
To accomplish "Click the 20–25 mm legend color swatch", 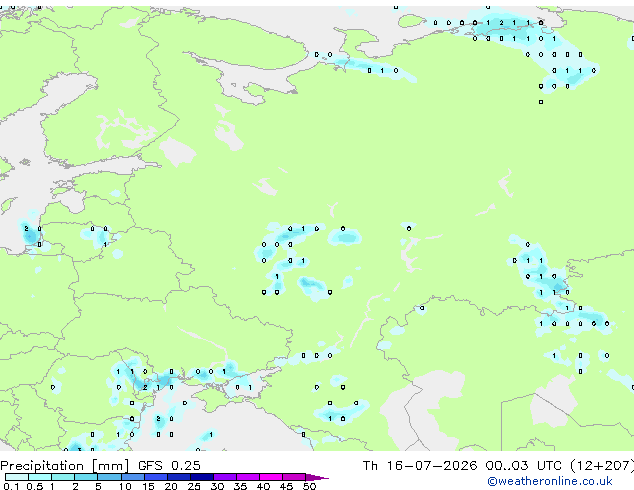I will pyautogui.click(x=178, y=477).
